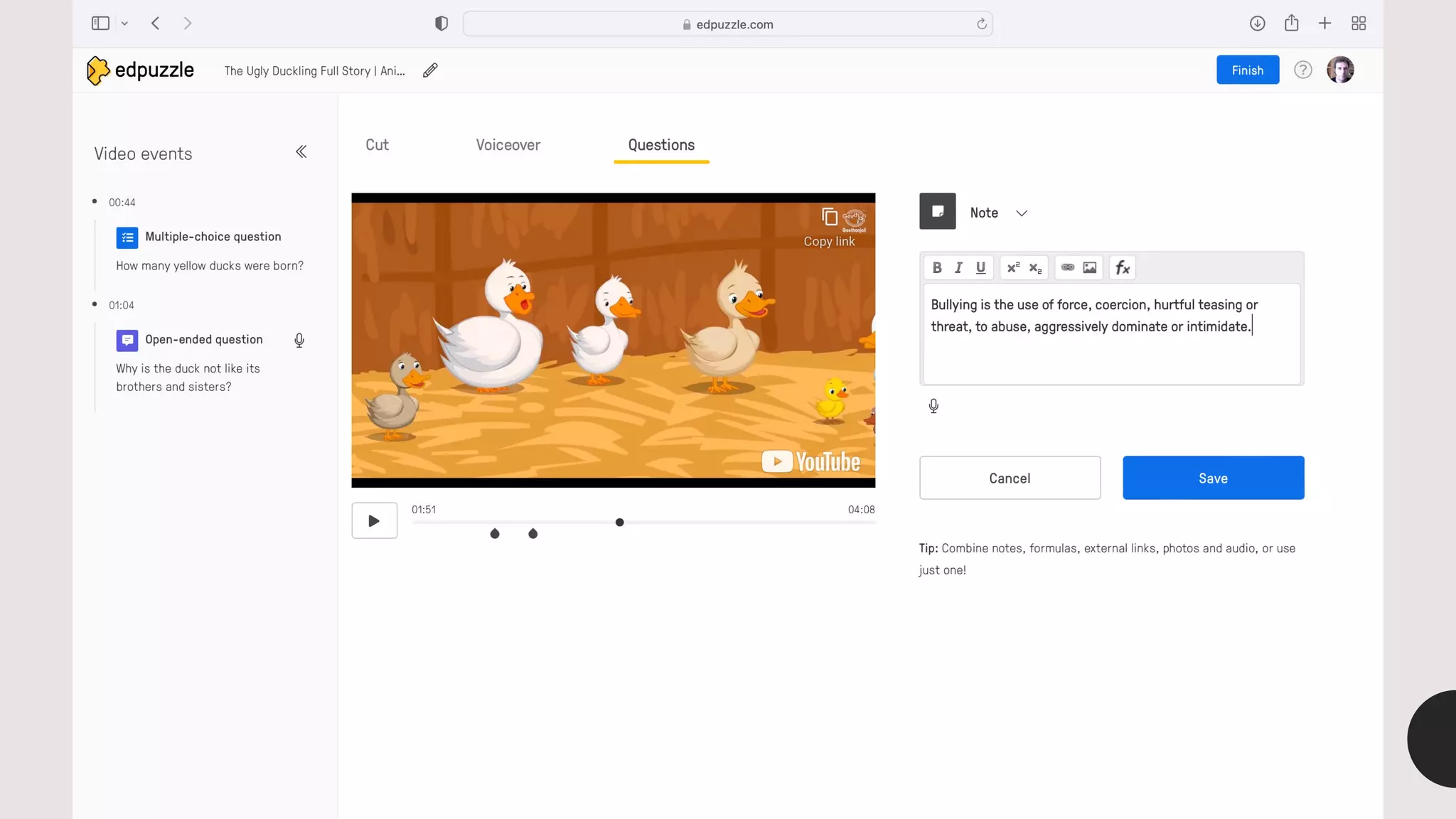Toggle italic formatting in note editor
1456x819 pixels.
point(958,268)
